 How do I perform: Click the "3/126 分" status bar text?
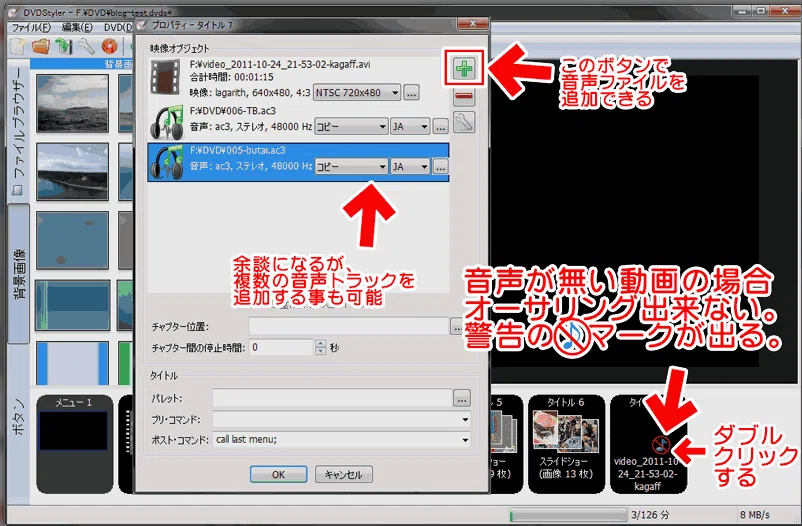click(650, 514)
